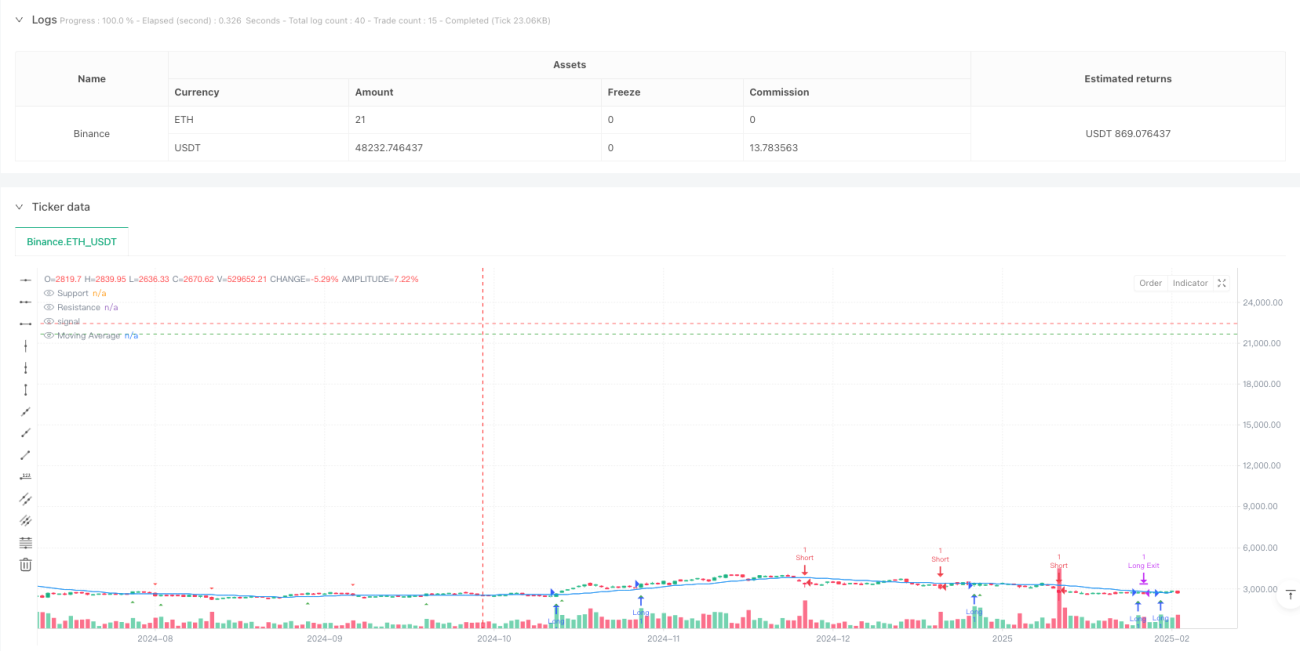The image size is (1300, 651).
Task: Select the horizontal straight line drawing tool
Action: coord(26,280)
